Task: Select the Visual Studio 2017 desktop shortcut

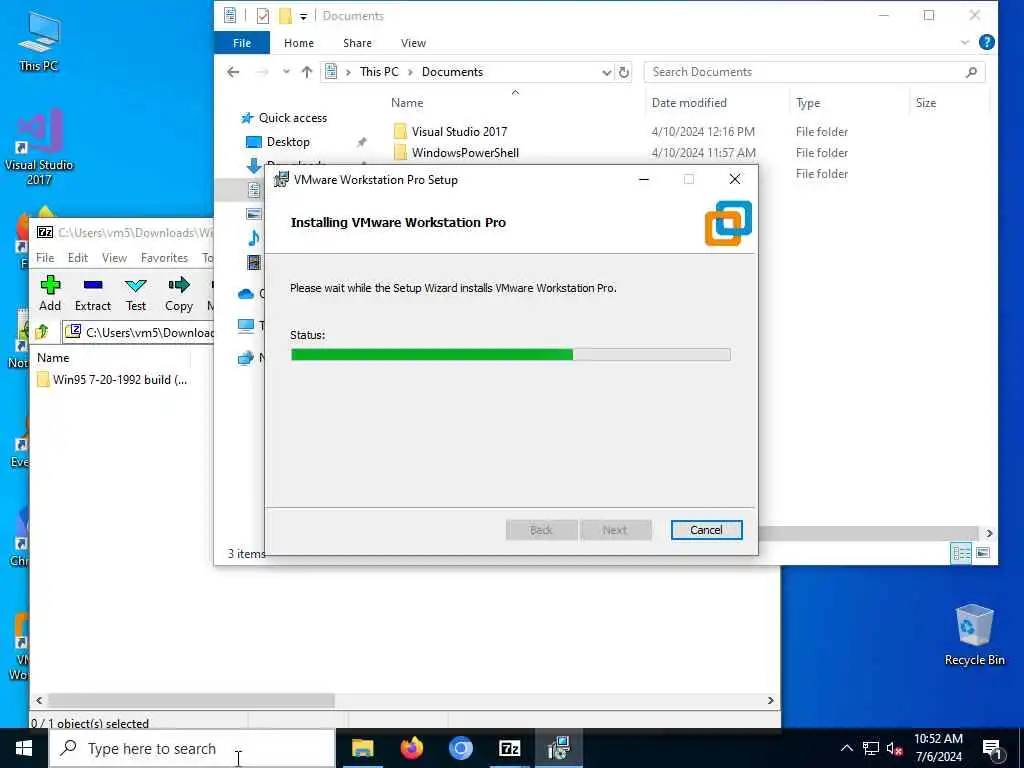Action: click(39, 147)
